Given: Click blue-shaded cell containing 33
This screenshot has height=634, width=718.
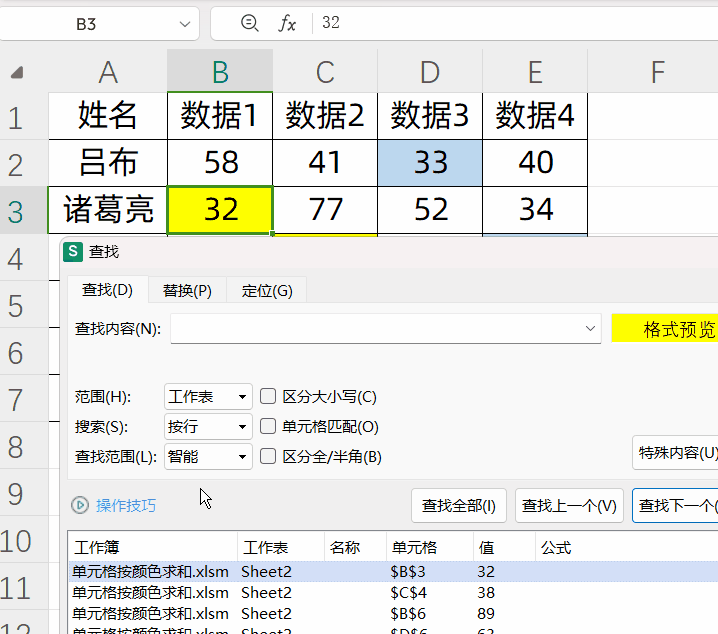Looking at the screenshot, I should point(430,163).
